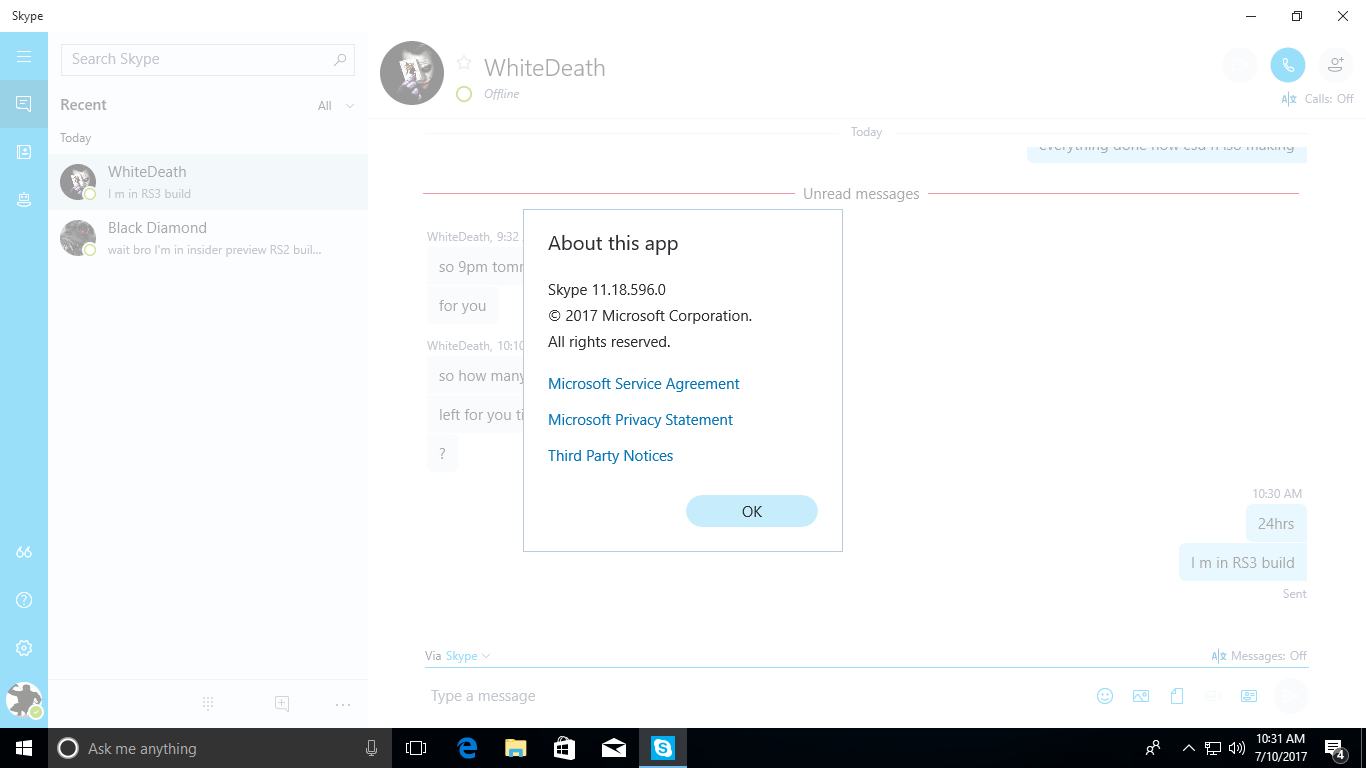Screen dimensions: 1366x768
Task: Attach an image with the picture icon
Action: tap(1141, 696)
